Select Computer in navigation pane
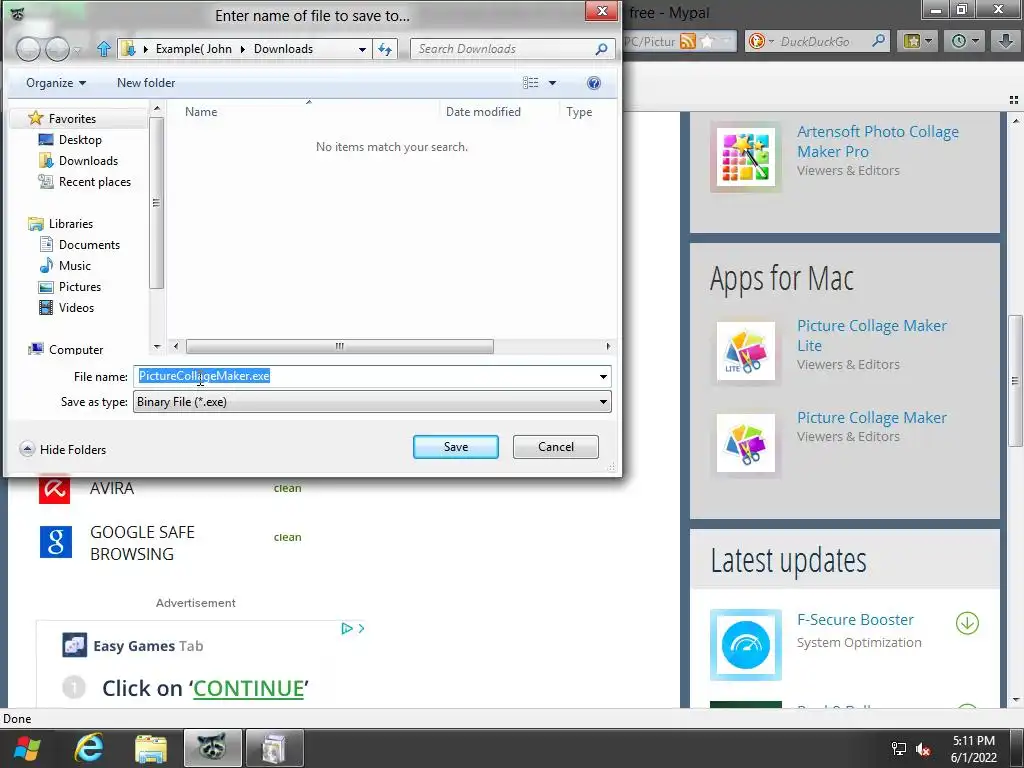This screenshot has width=1024, height=768. (x=76, y=349)
